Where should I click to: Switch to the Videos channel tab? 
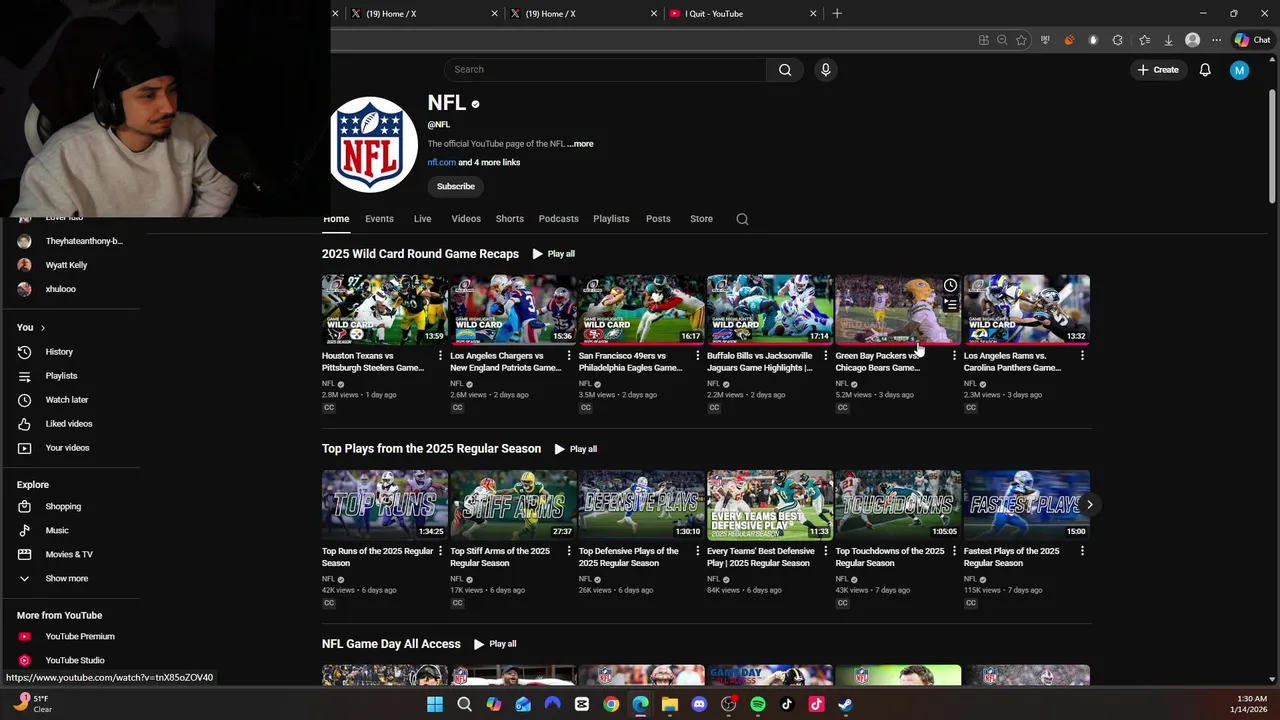(466, 219)
